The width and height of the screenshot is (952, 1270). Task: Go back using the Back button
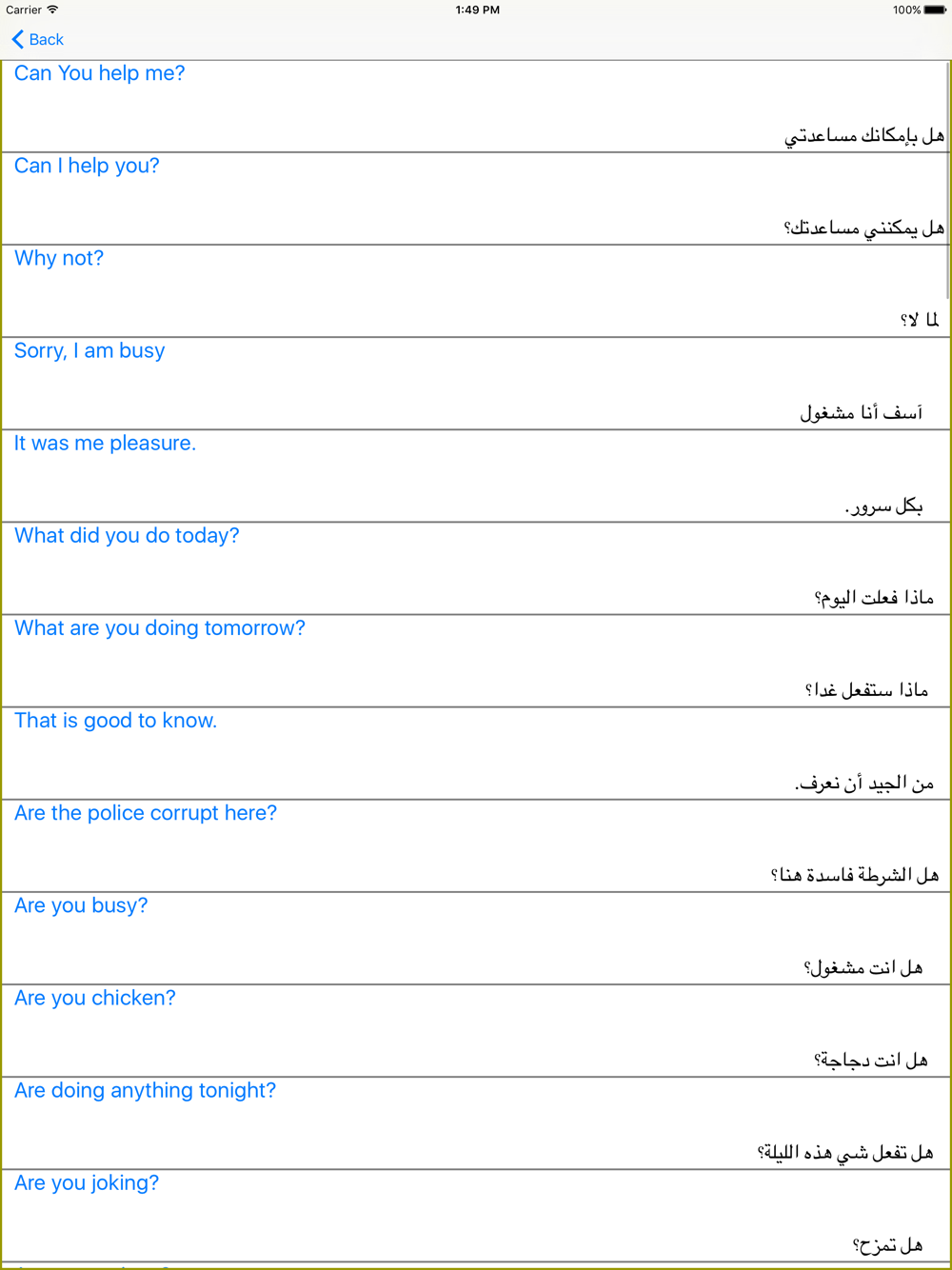pos(37,39)
